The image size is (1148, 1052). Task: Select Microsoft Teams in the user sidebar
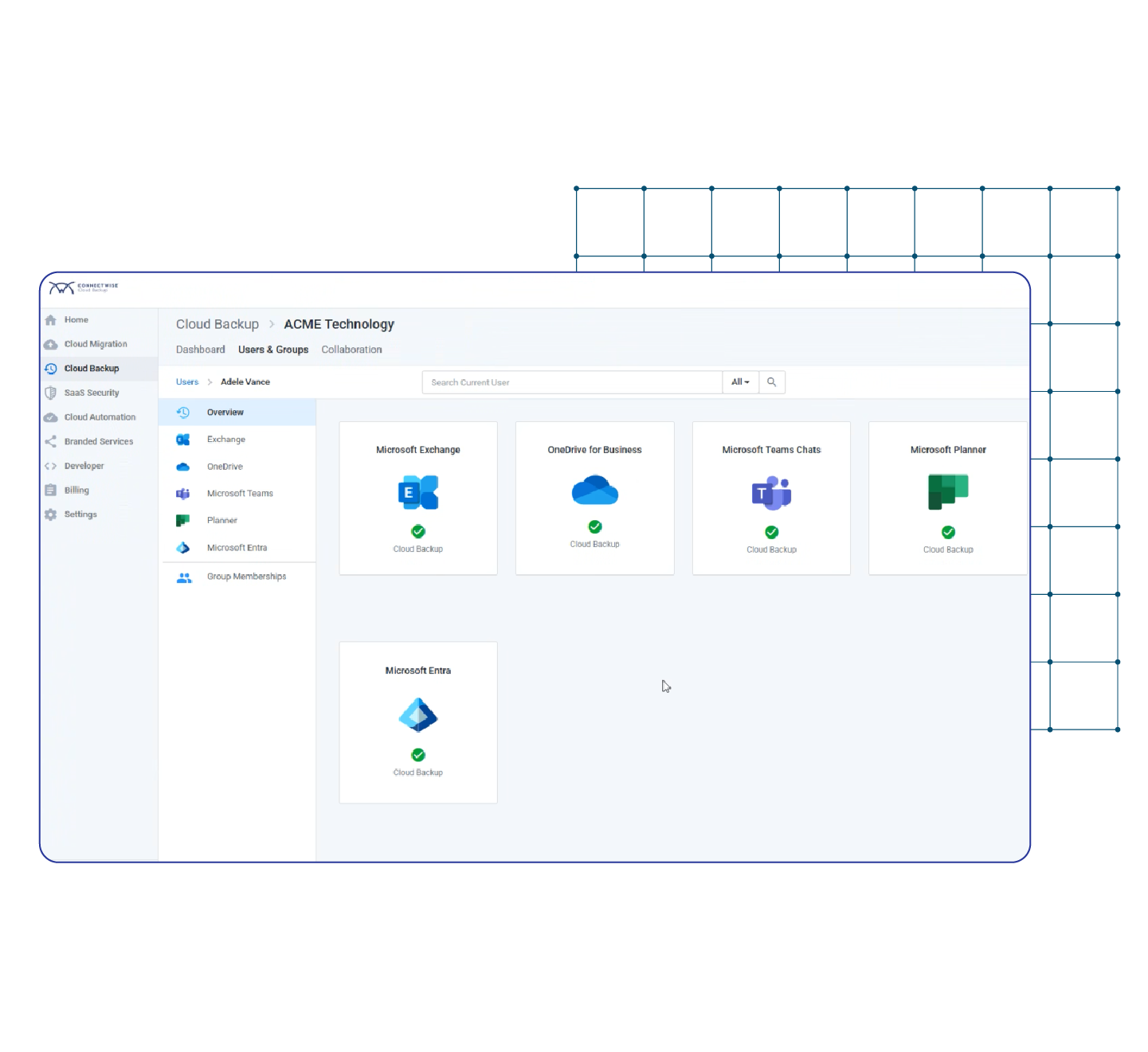(239, 494)
